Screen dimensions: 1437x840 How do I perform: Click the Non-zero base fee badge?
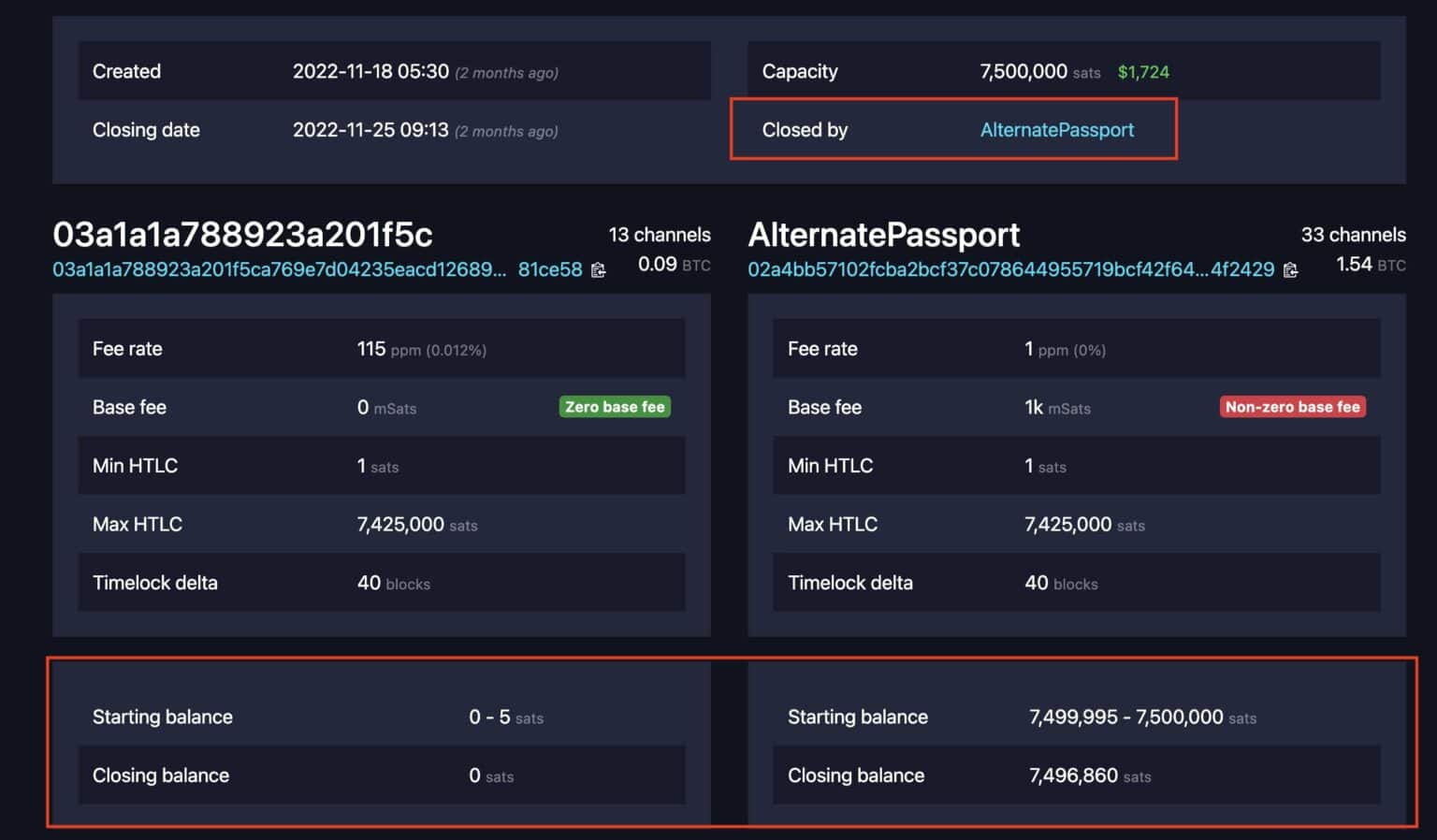1292,406
